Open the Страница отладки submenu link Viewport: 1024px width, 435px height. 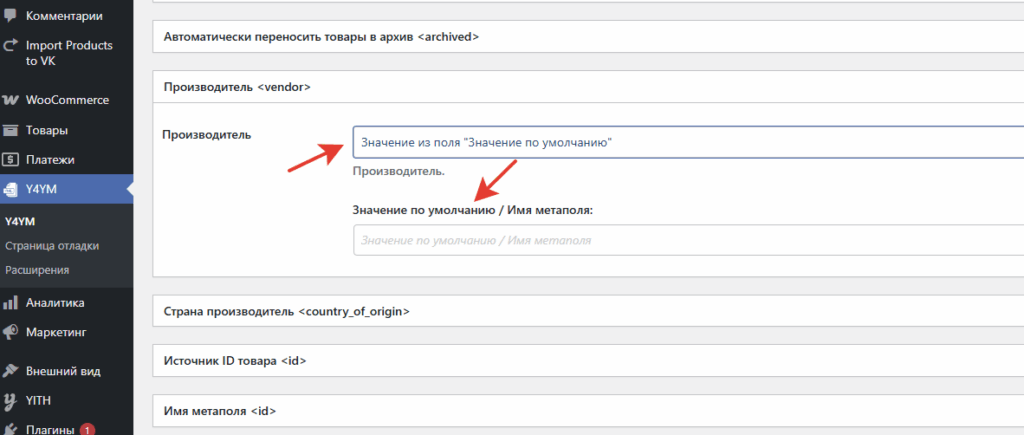51,246
